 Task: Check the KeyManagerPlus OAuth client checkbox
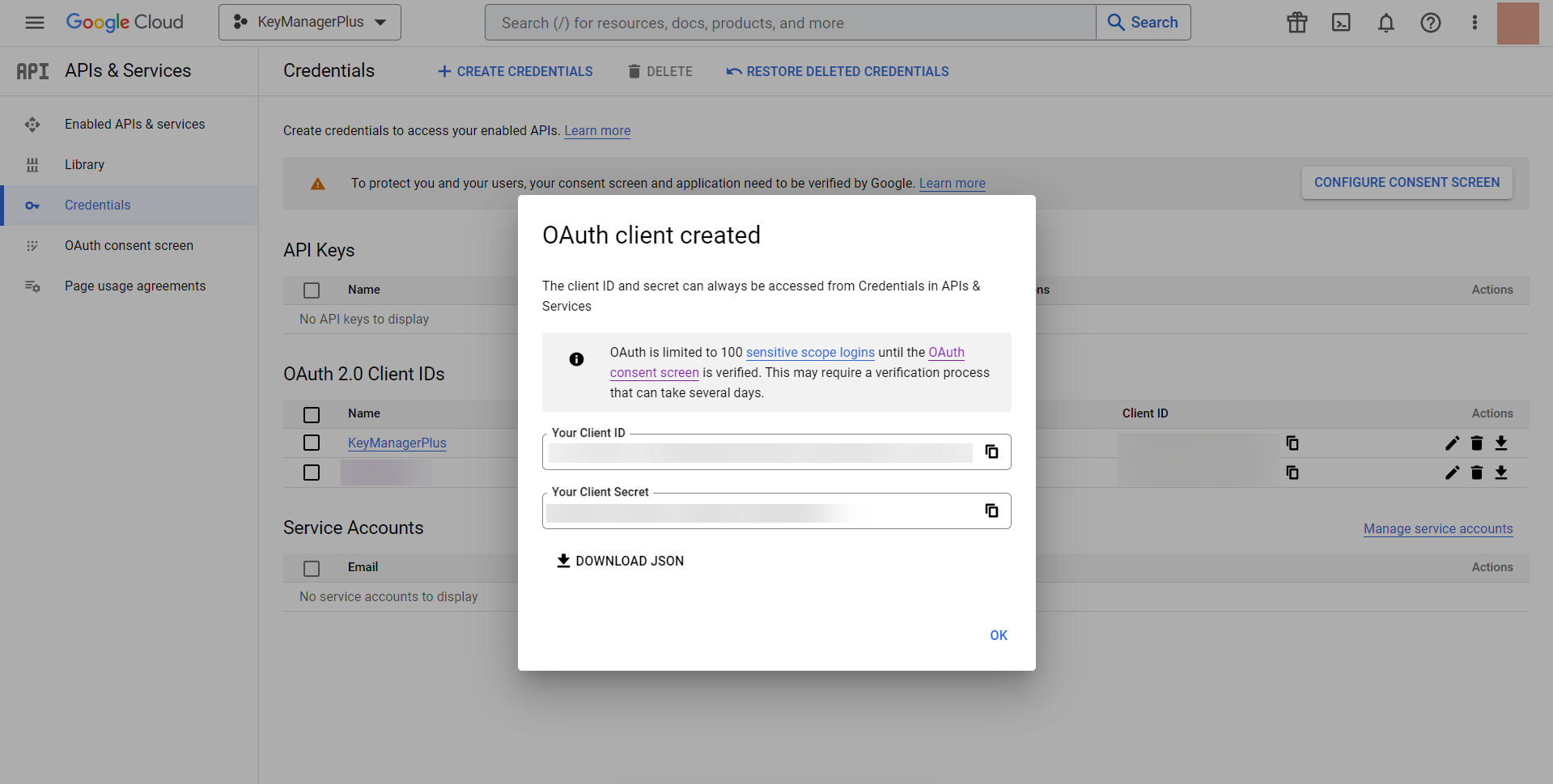click(312, 443)
